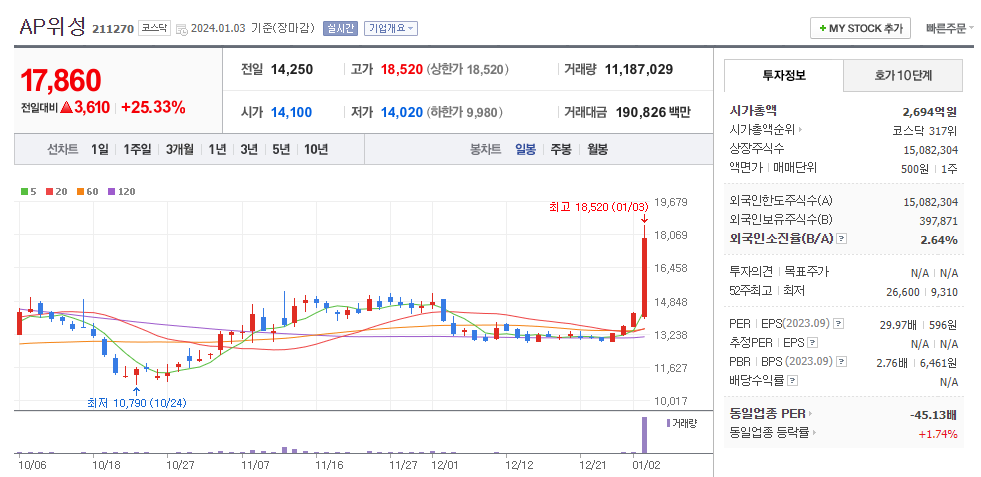Click the 외국인소진율 value 2.64%
This screenshot has width=981, height=477.
[x=939, y=240]
